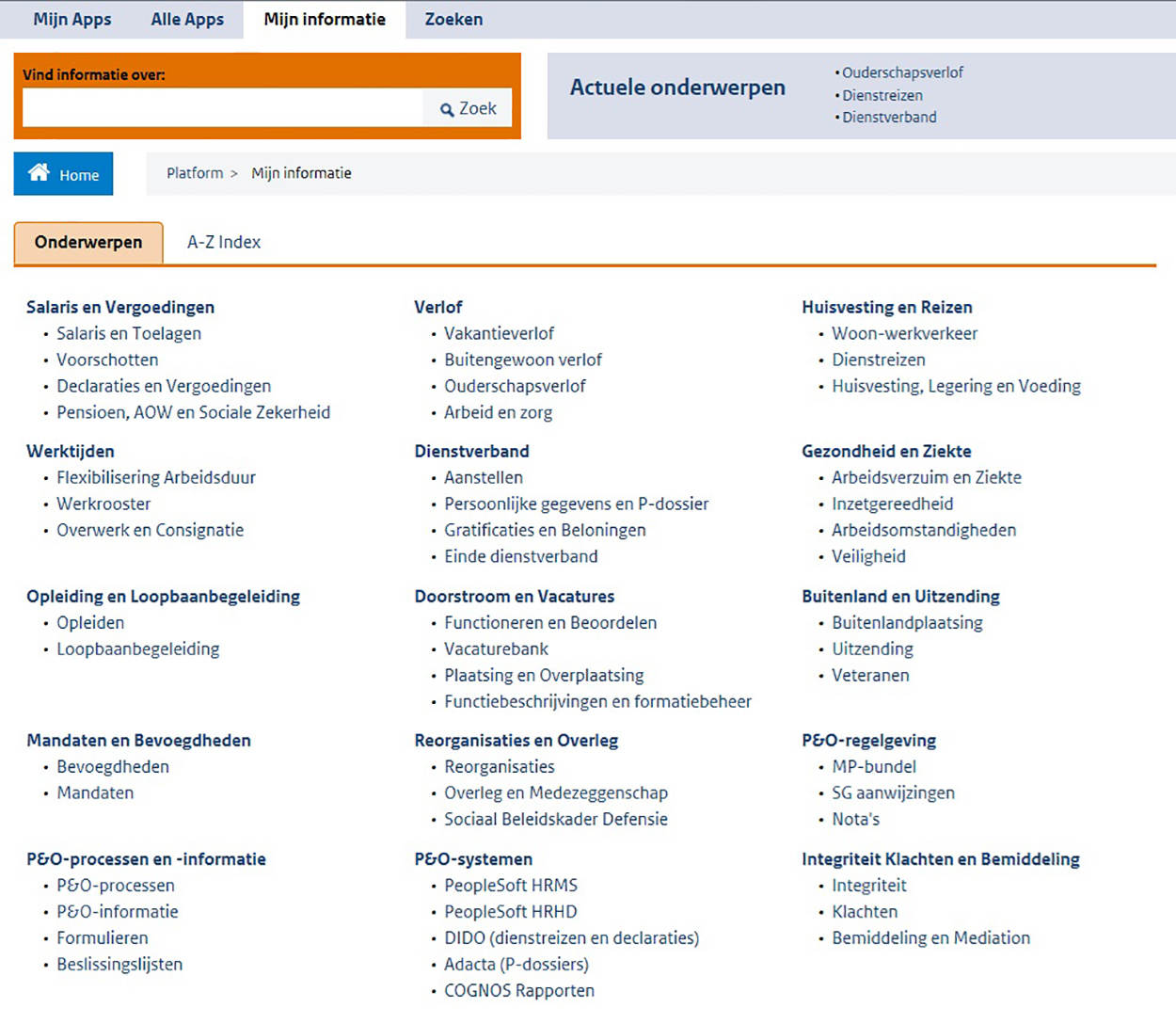Screen dimensions: 1176x1024
Task: Select the A-Z Index tab
Action: click(x=224, y=242)
